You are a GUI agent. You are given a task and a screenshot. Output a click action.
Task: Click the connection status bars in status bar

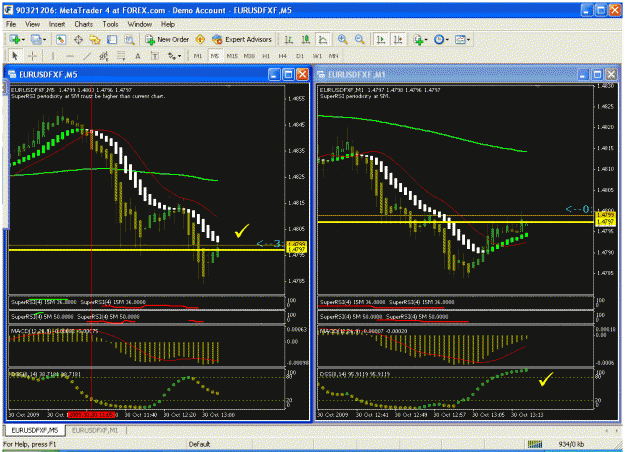[x=535, y=444]
